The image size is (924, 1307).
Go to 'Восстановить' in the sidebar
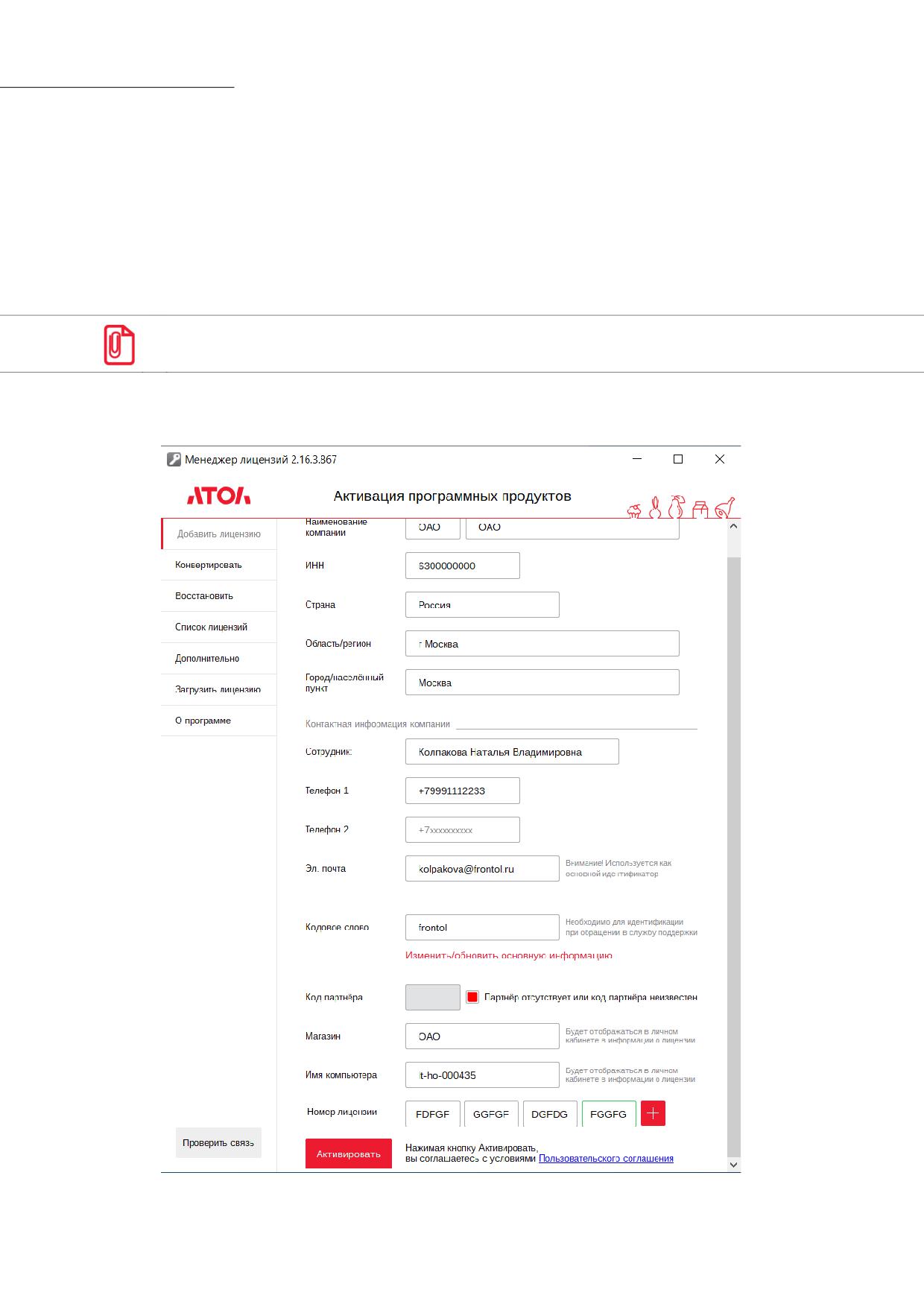(x=219, y=596)
